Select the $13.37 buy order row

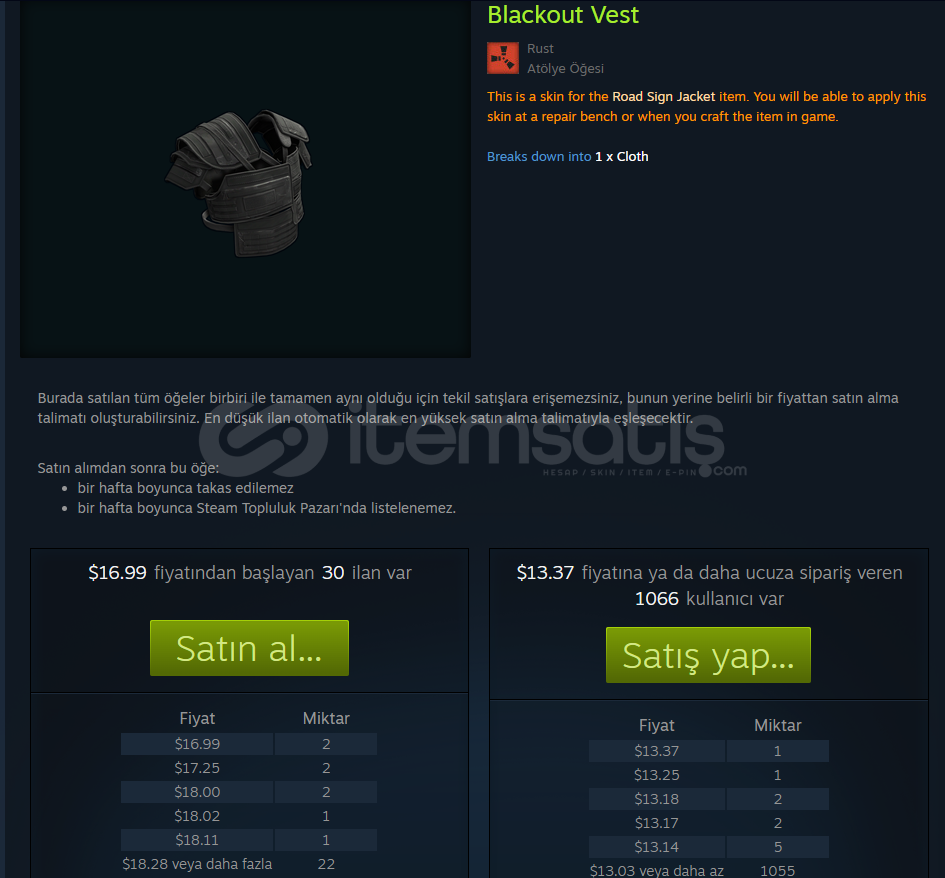point(709,751)
